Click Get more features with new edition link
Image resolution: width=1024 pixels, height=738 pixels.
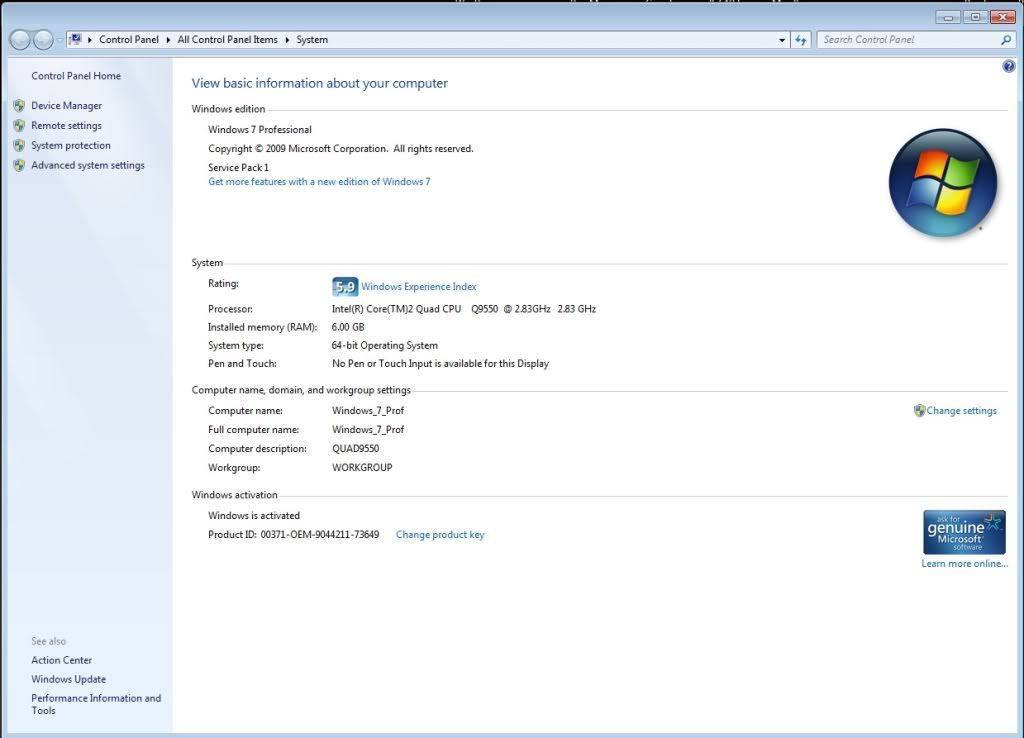point(319,182)
